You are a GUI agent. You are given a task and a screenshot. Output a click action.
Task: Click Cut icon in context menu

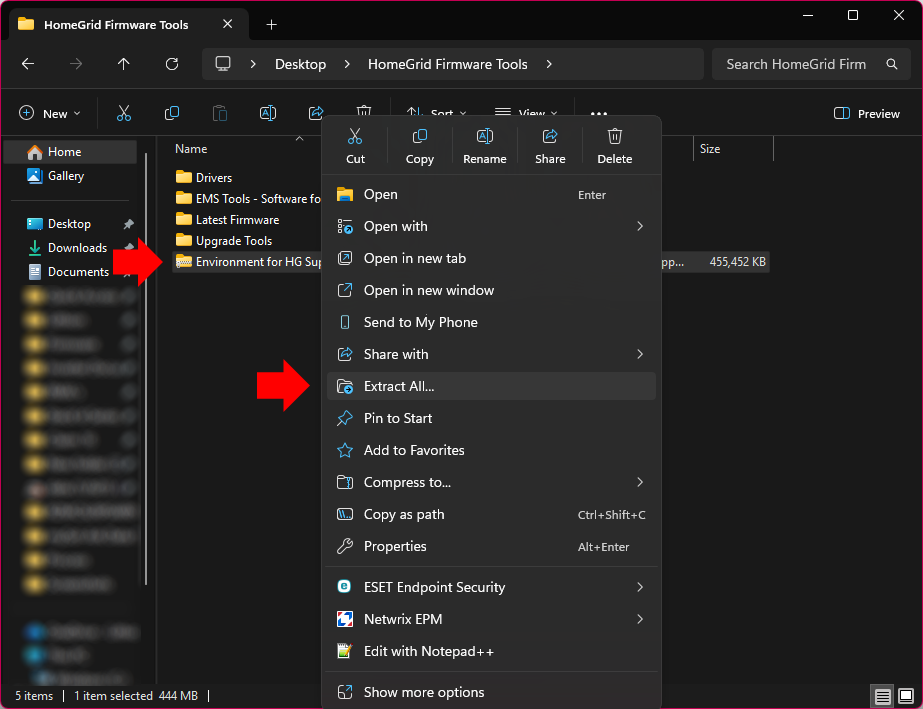pos(355,146)
